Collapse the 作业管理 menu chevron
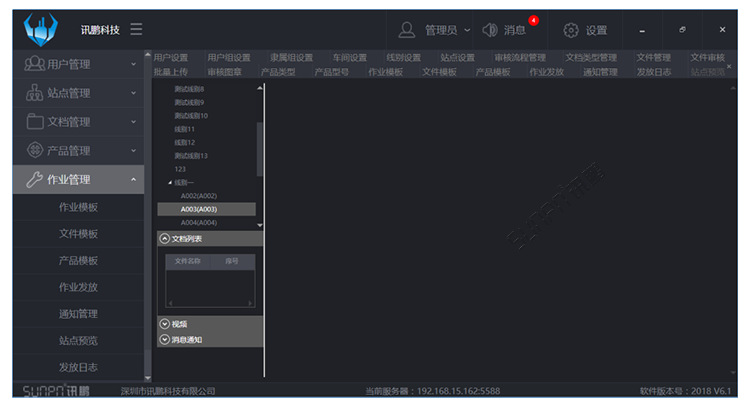 pos(133,180)
